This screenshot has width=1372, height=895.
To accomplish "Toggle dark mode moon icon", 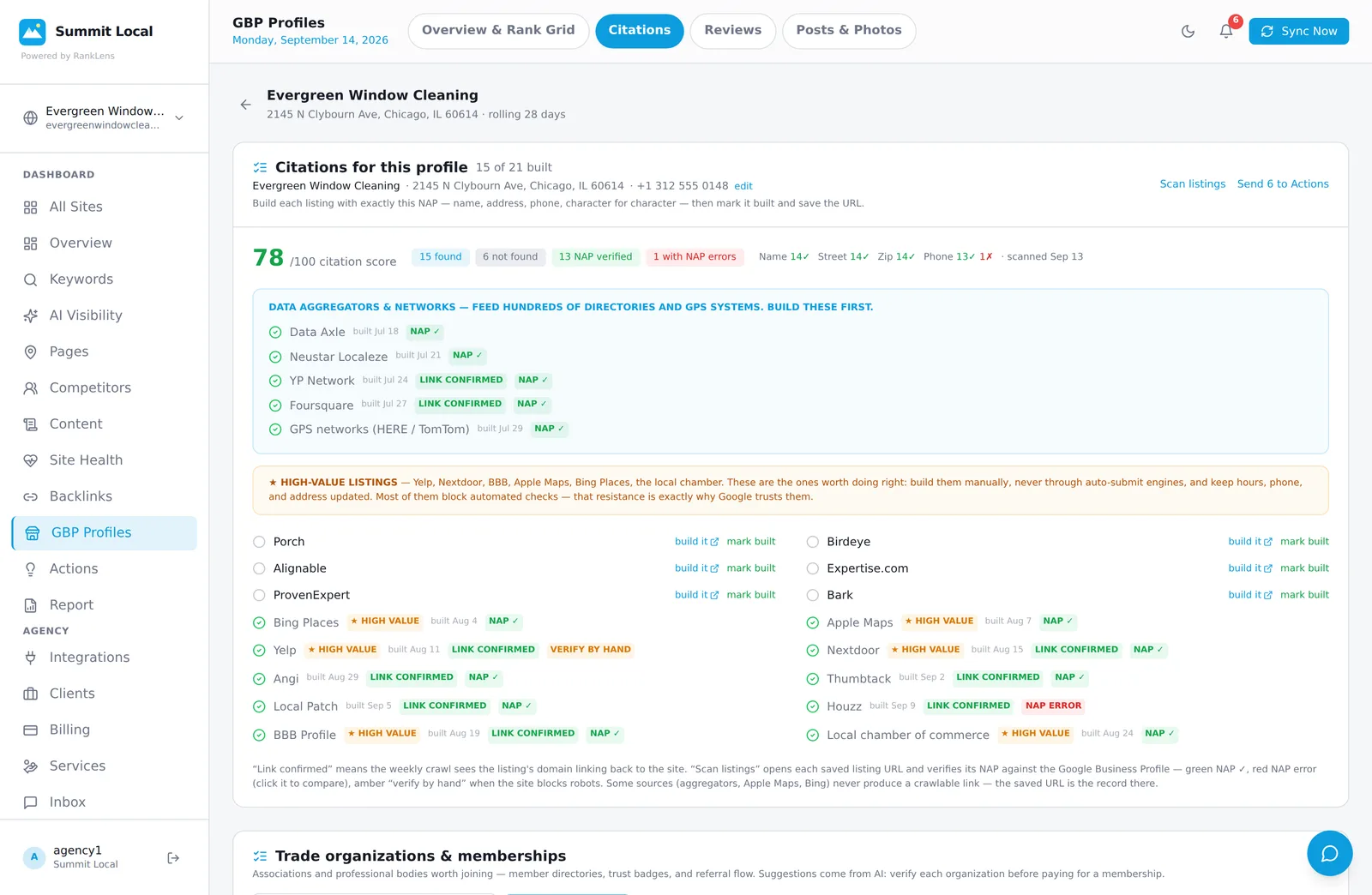I will click(x=1188, y=32).
